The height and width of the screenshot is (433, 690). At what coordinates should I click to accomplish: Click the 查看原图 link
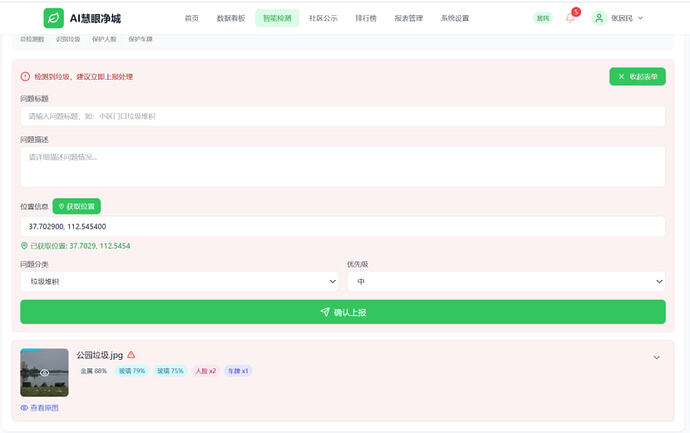[40, 407]
